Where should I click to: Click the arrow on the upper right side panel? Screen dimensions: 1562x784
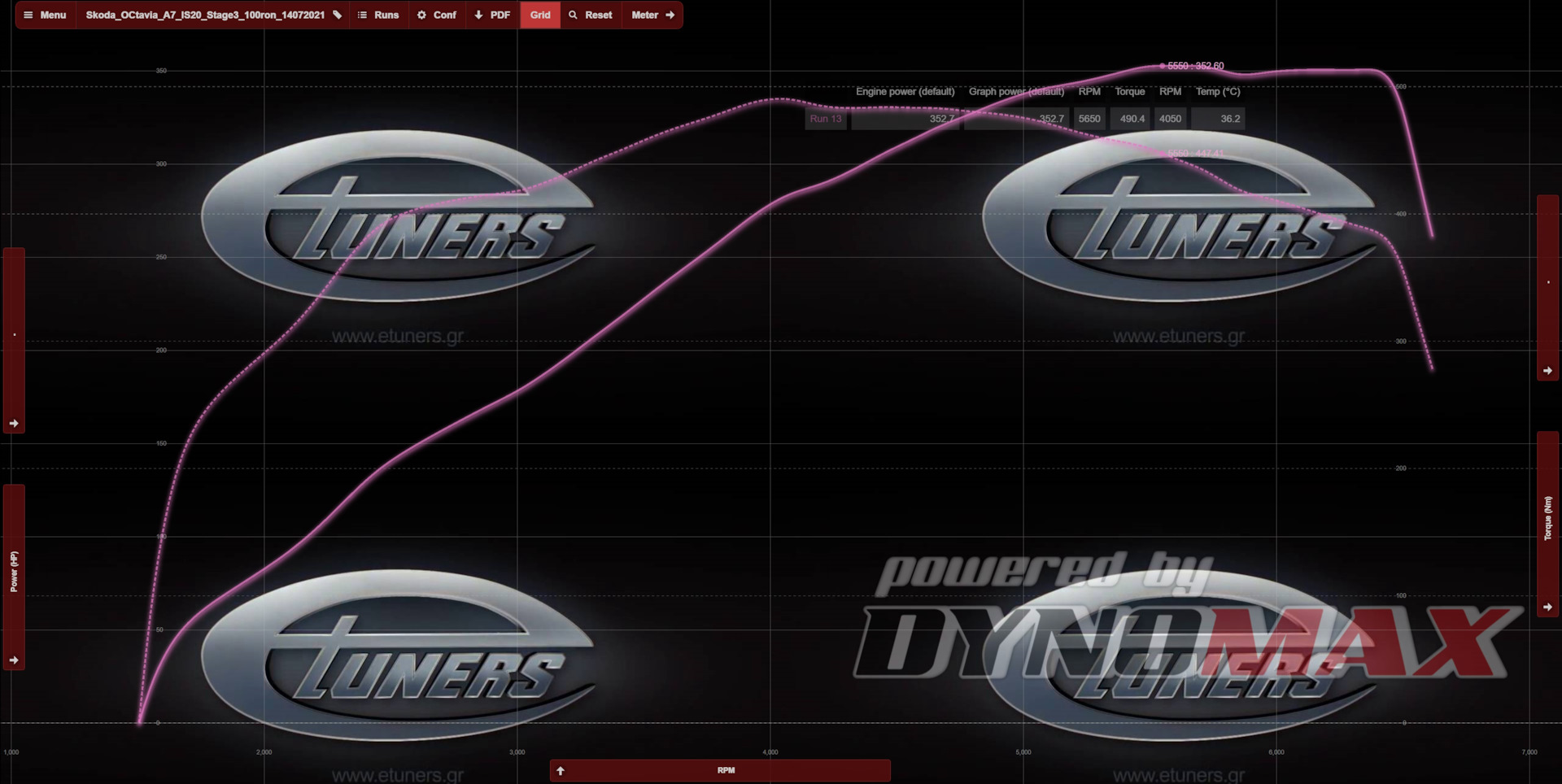click(x=1547, y=370)
